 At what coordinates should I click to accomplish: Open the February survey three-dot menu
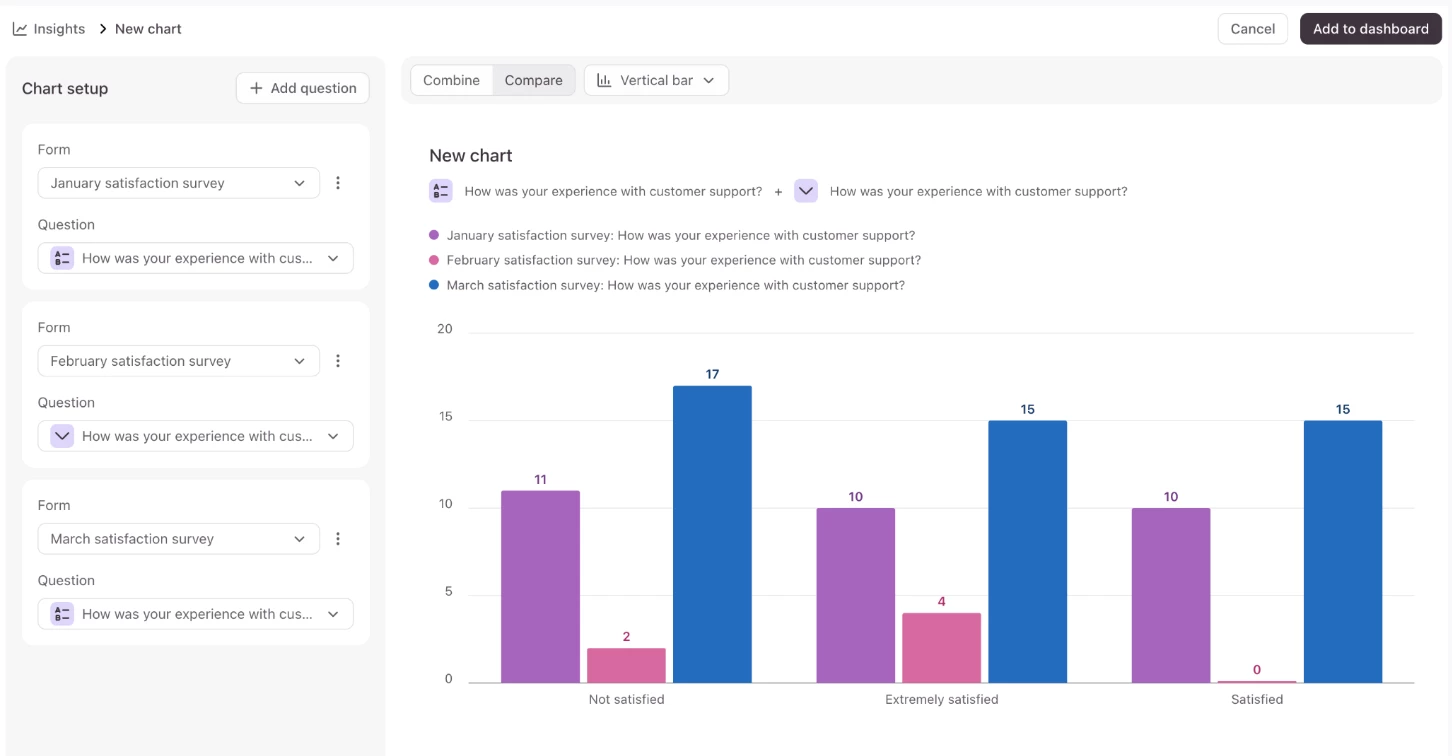pyautogui.click(x=338, y=361)
